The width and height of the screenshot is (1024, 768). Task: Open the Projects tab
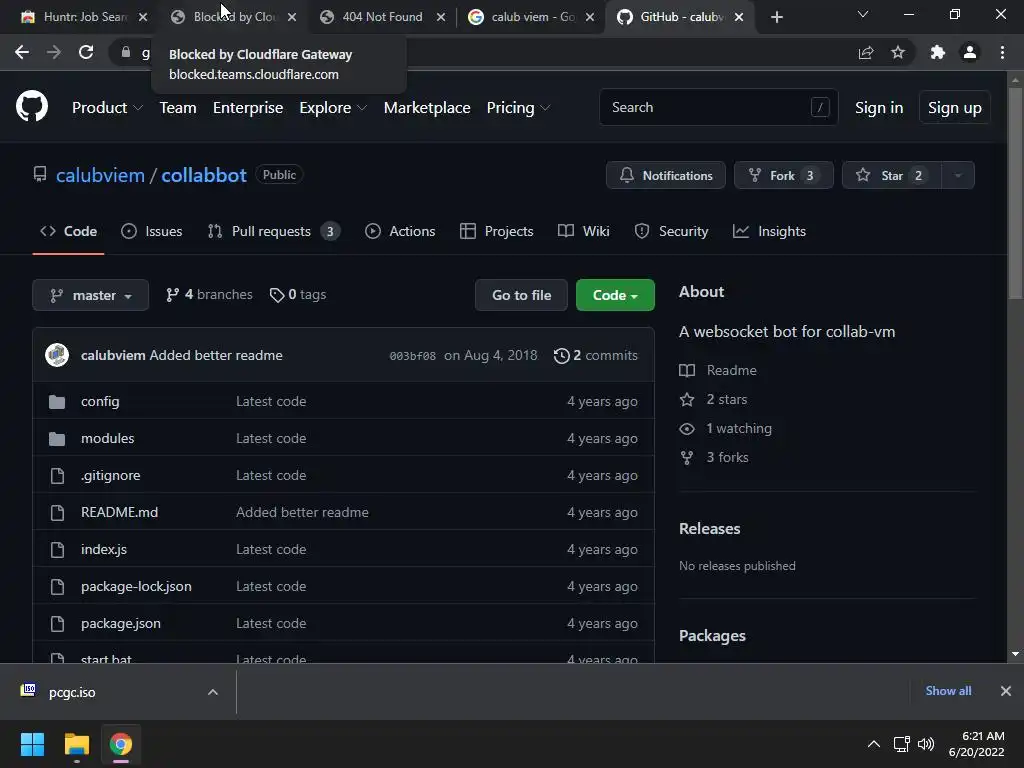(x=496, y=231)
